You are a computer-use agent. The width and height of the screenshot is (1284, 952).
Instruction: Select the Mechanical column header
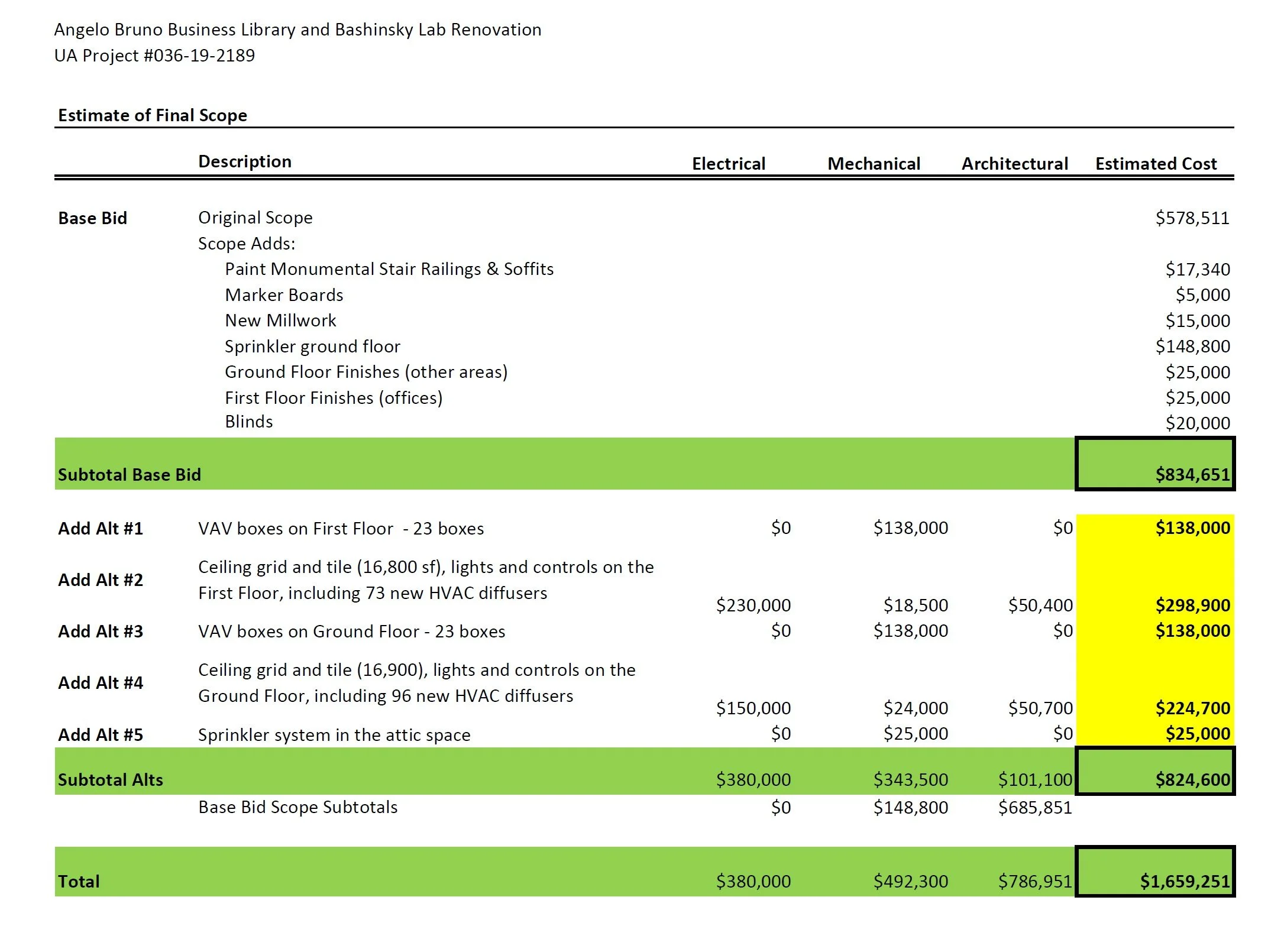[x=873, y=163]
